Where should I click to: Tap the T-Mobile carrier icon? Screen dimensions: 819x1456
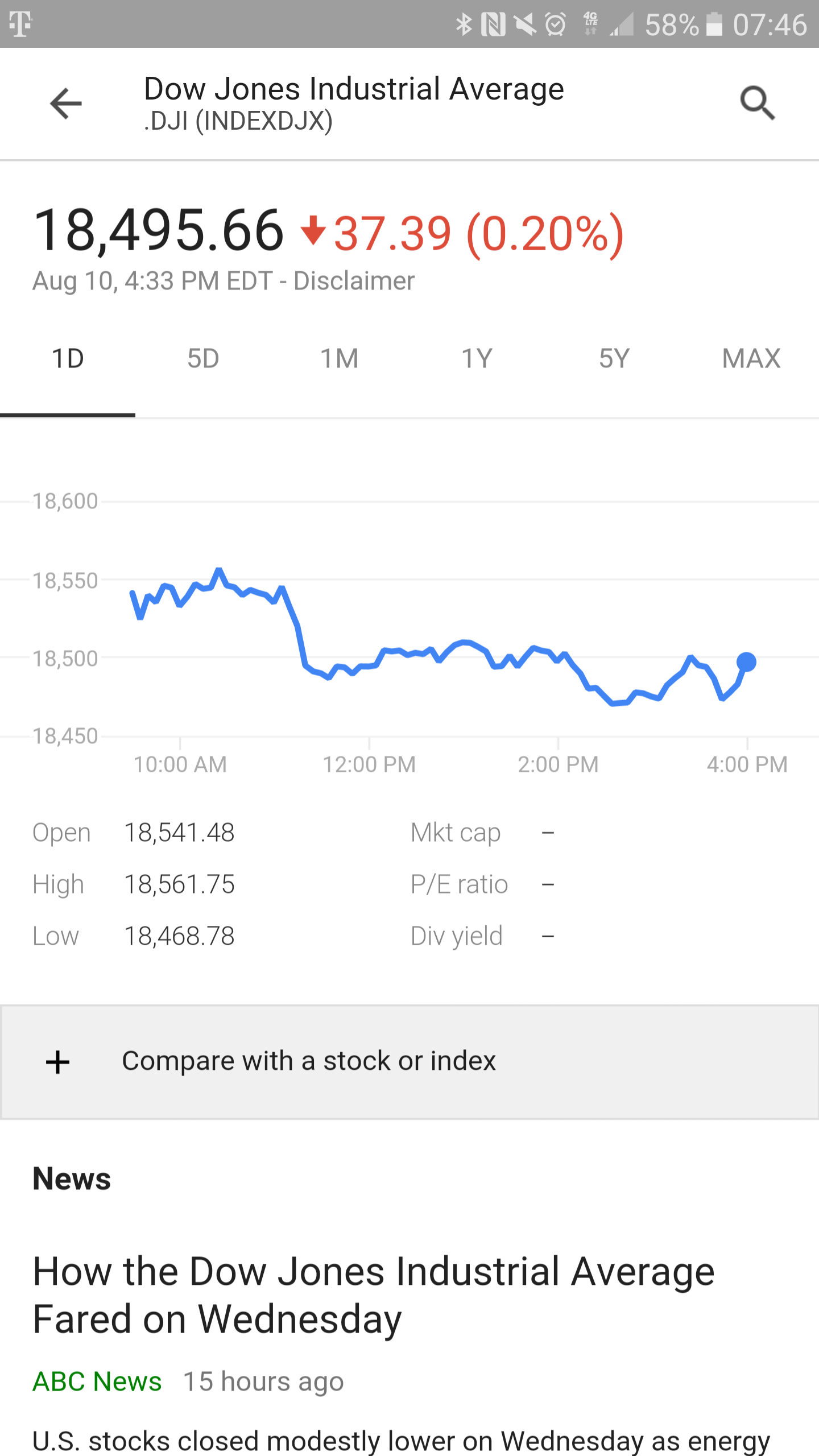point(20,24)
